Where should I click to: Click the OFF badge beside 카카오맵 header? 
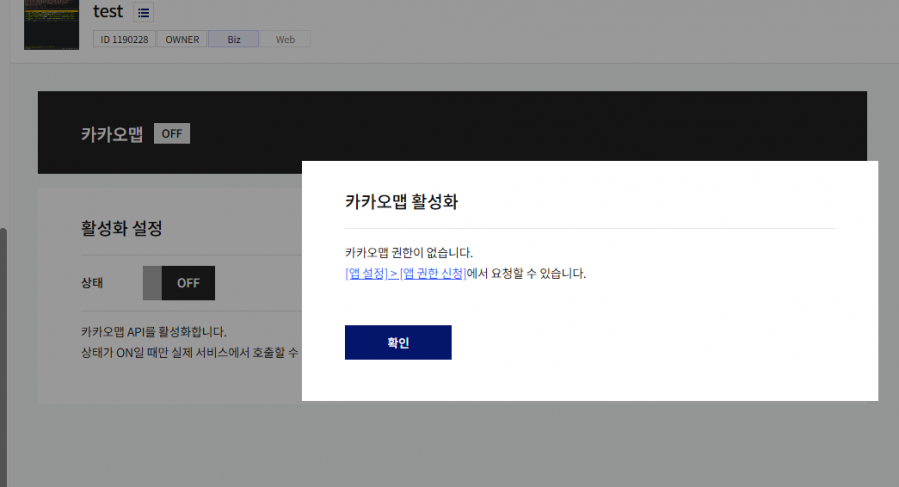tap(172, 134)
